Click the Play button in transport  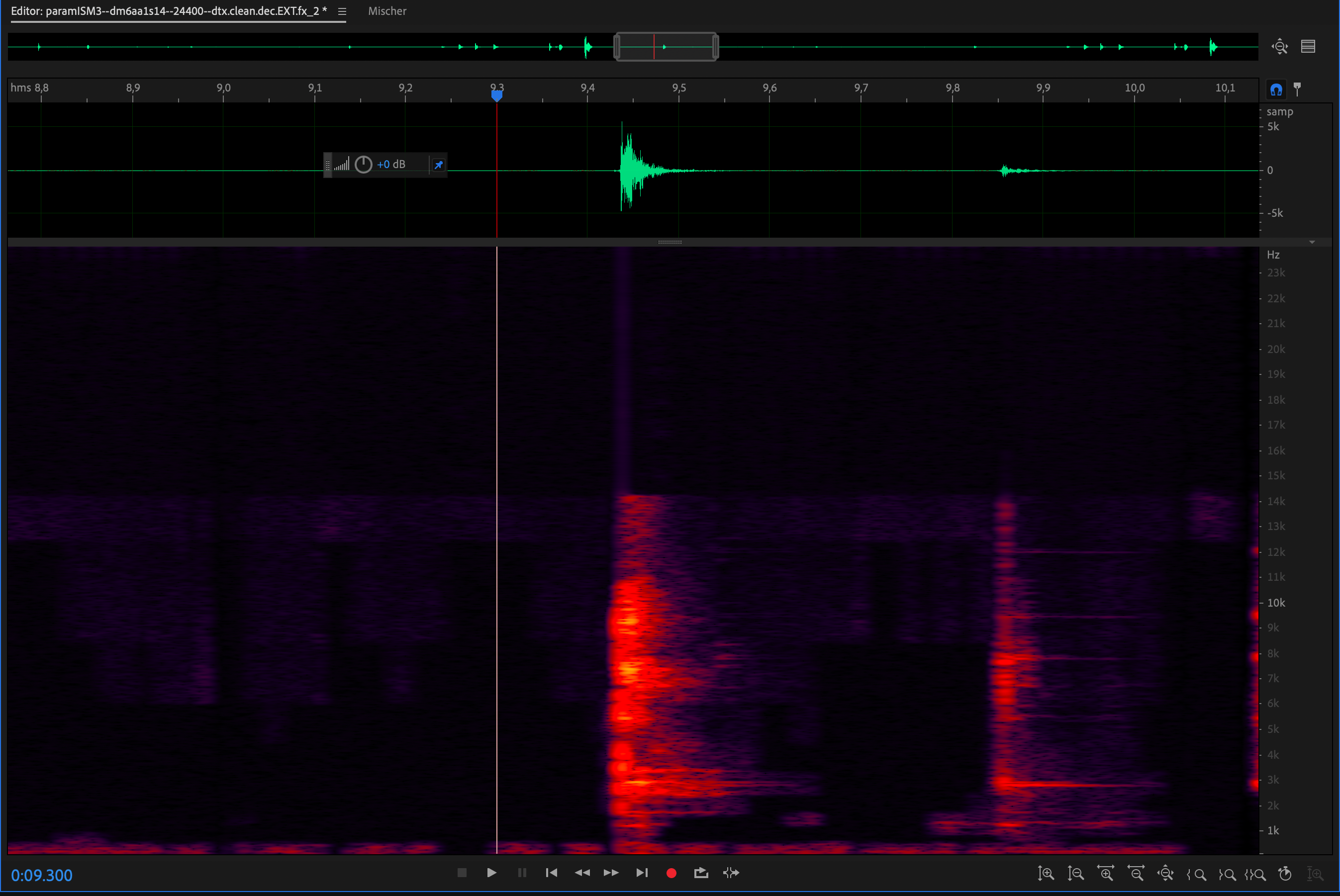[491, 873]
